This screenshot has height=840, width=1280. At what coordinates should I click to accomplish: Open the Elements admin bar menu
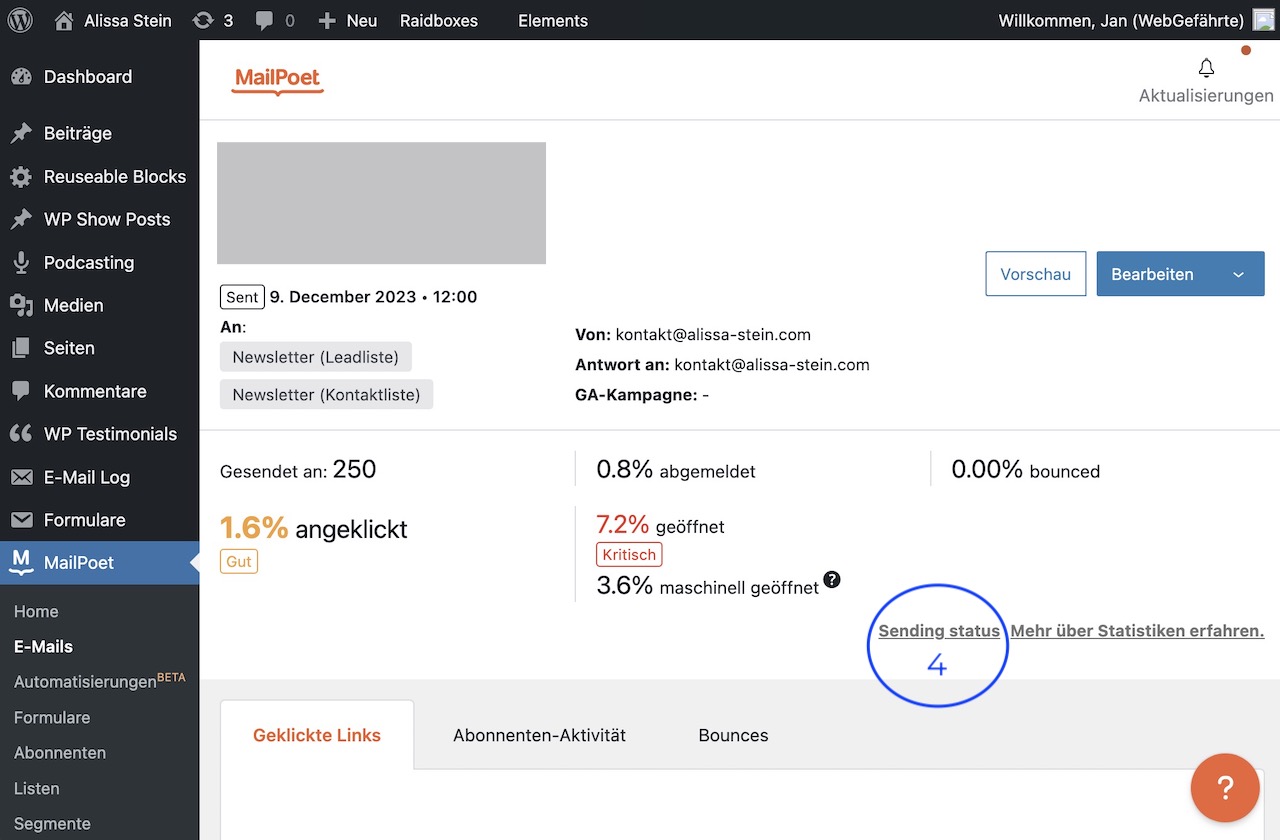(x=553, y=20)
